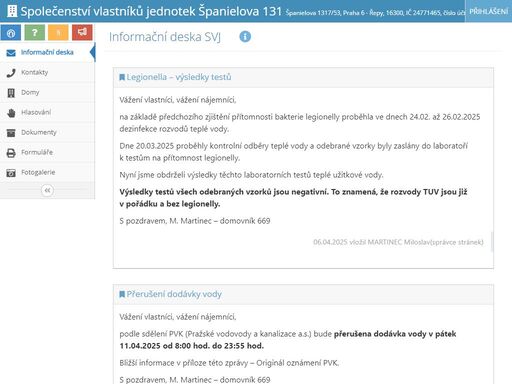512x384 pixels.
Task: Click the blue info circle beside the heading
Action: [x=245, y=36]
